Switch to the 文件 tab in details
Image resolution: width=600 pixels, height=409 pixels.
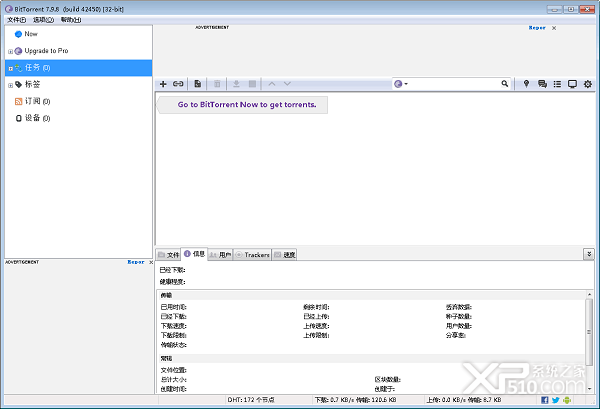pos(168,255)
